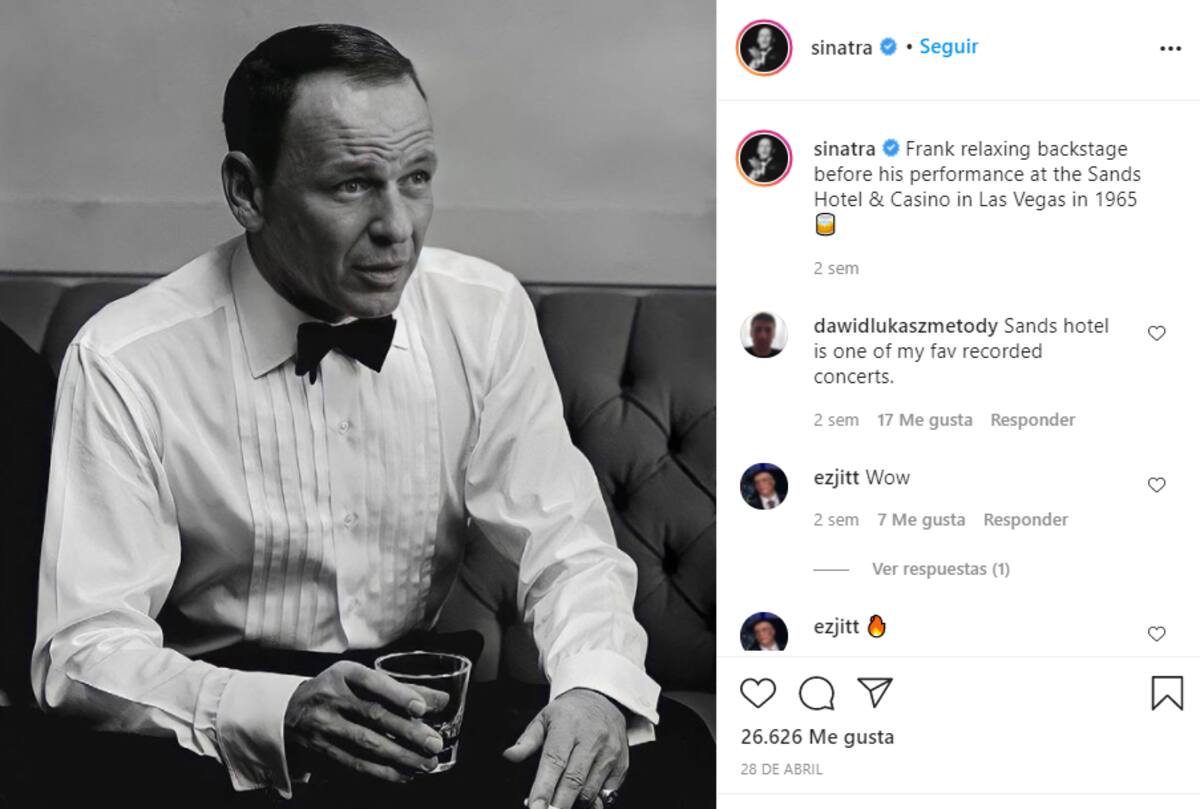The image size is (1200, 809).
Task: Visit dawidlukaszmetody's profile avatar
Action: [764, 334]
